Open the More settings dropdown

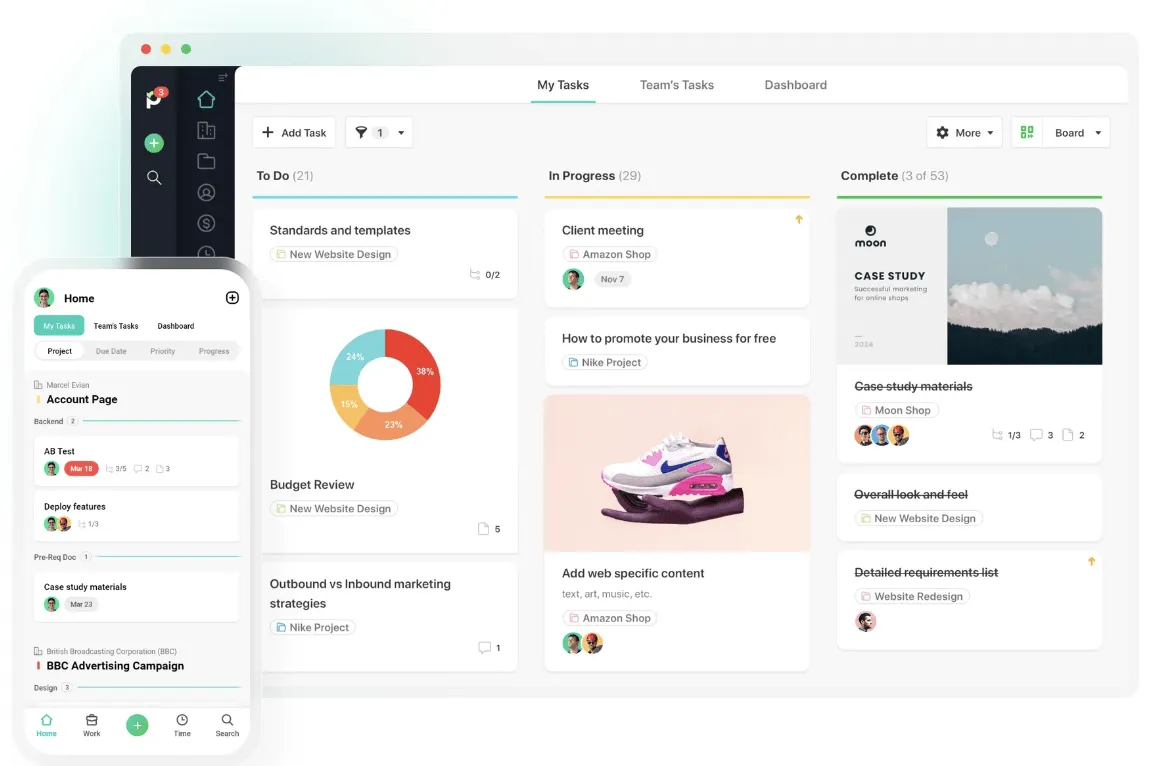(x=964, y=133)
